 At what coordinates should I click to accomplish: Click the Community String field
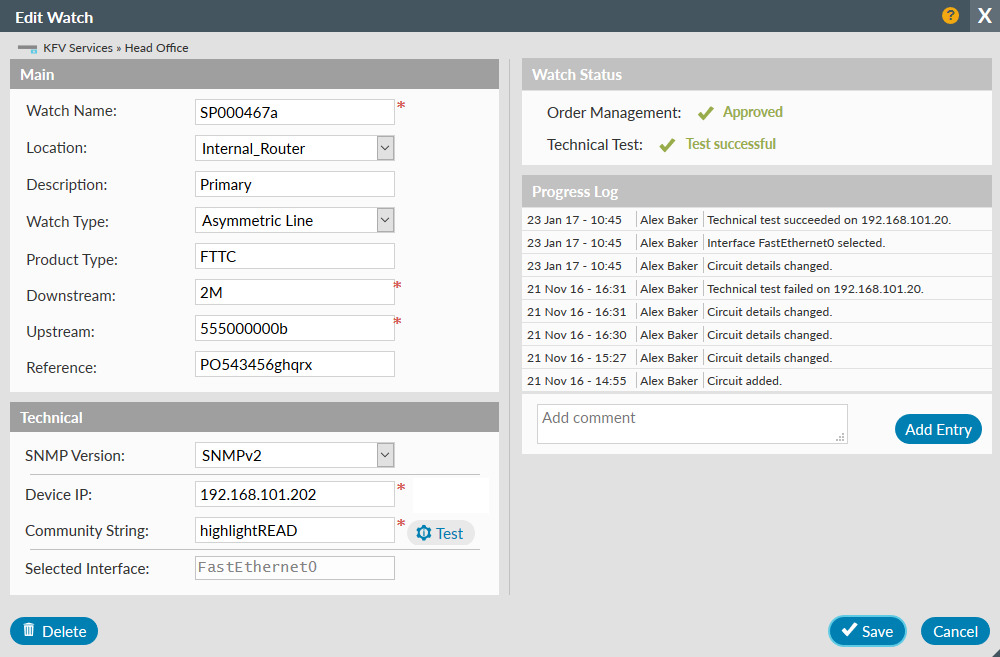(295, 531)
